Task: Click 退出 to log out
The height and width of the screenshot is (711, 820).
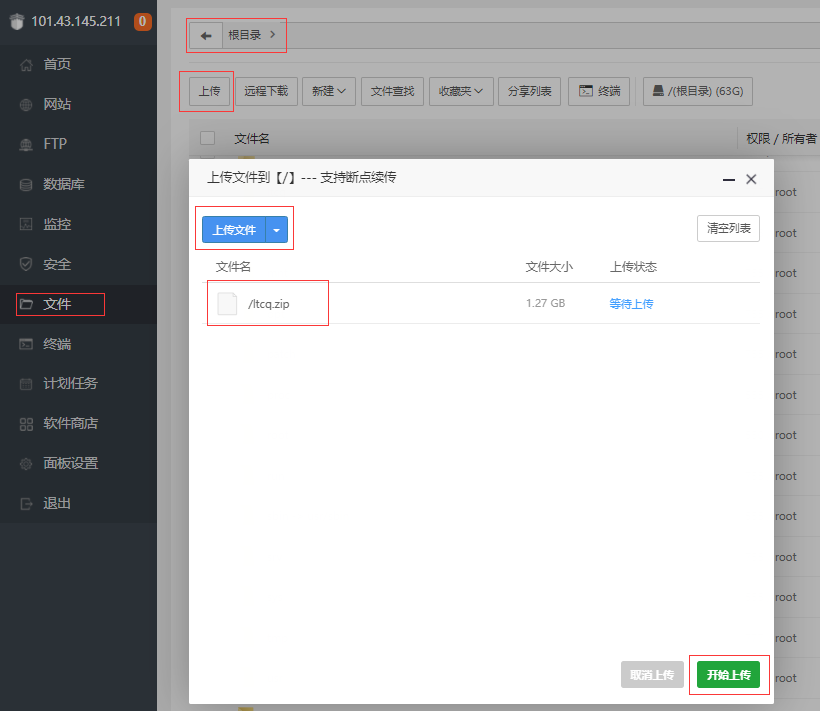Action: (60, 503)
